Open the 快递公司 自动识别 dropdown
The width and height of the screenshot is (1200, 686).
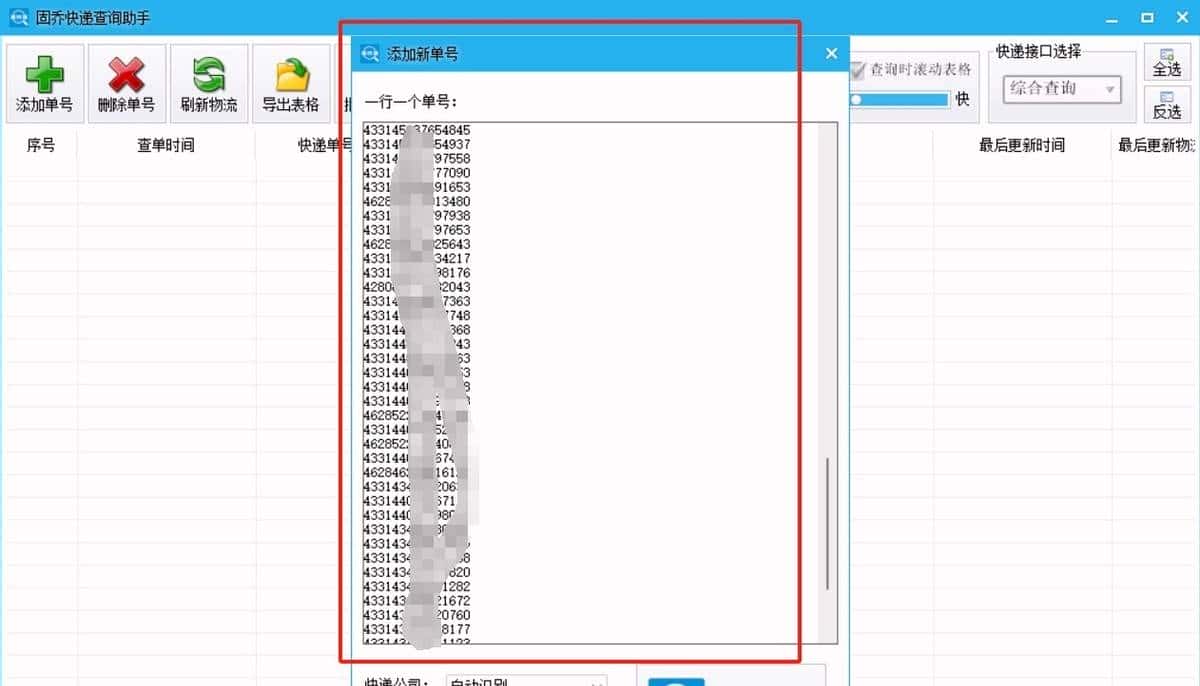tap(527, 681)
